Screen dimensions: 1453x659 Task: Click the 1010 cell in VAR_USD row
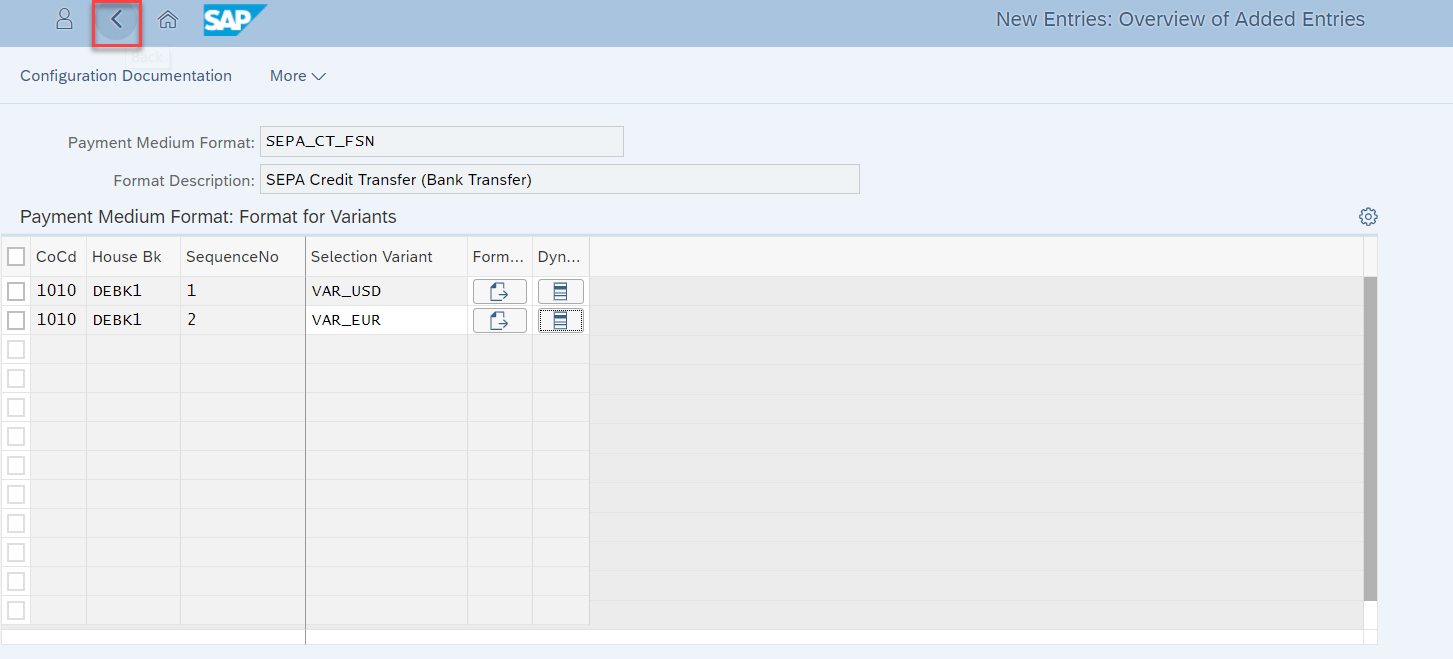pyautogui.click(x=58, y=291)
